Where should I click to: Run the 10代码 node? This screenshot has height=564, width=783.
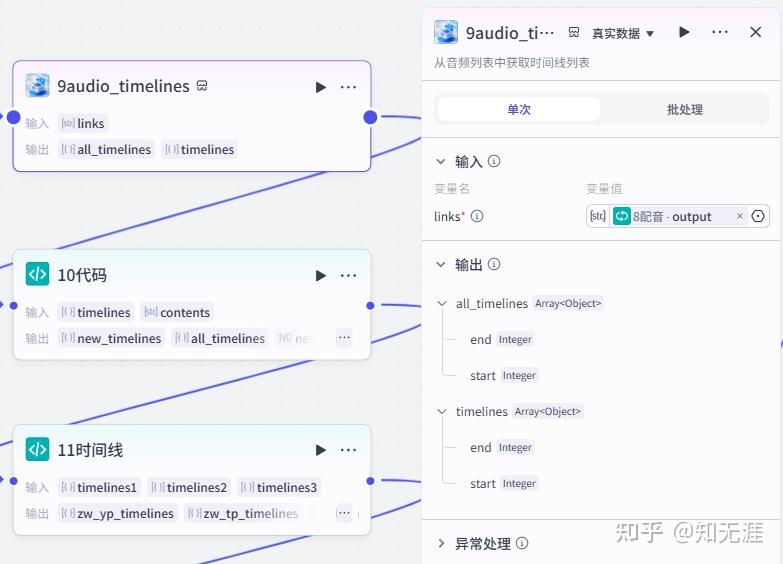[x=321, y=276]
